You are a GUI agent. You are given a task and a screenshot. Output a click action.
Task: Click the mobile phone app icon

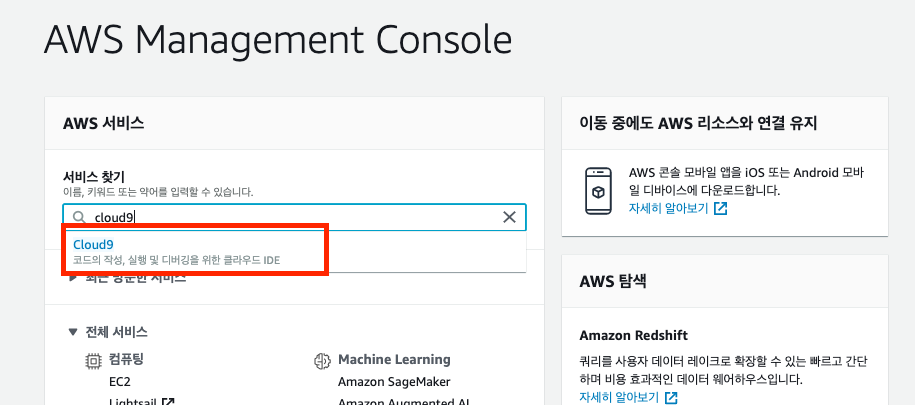598,191
